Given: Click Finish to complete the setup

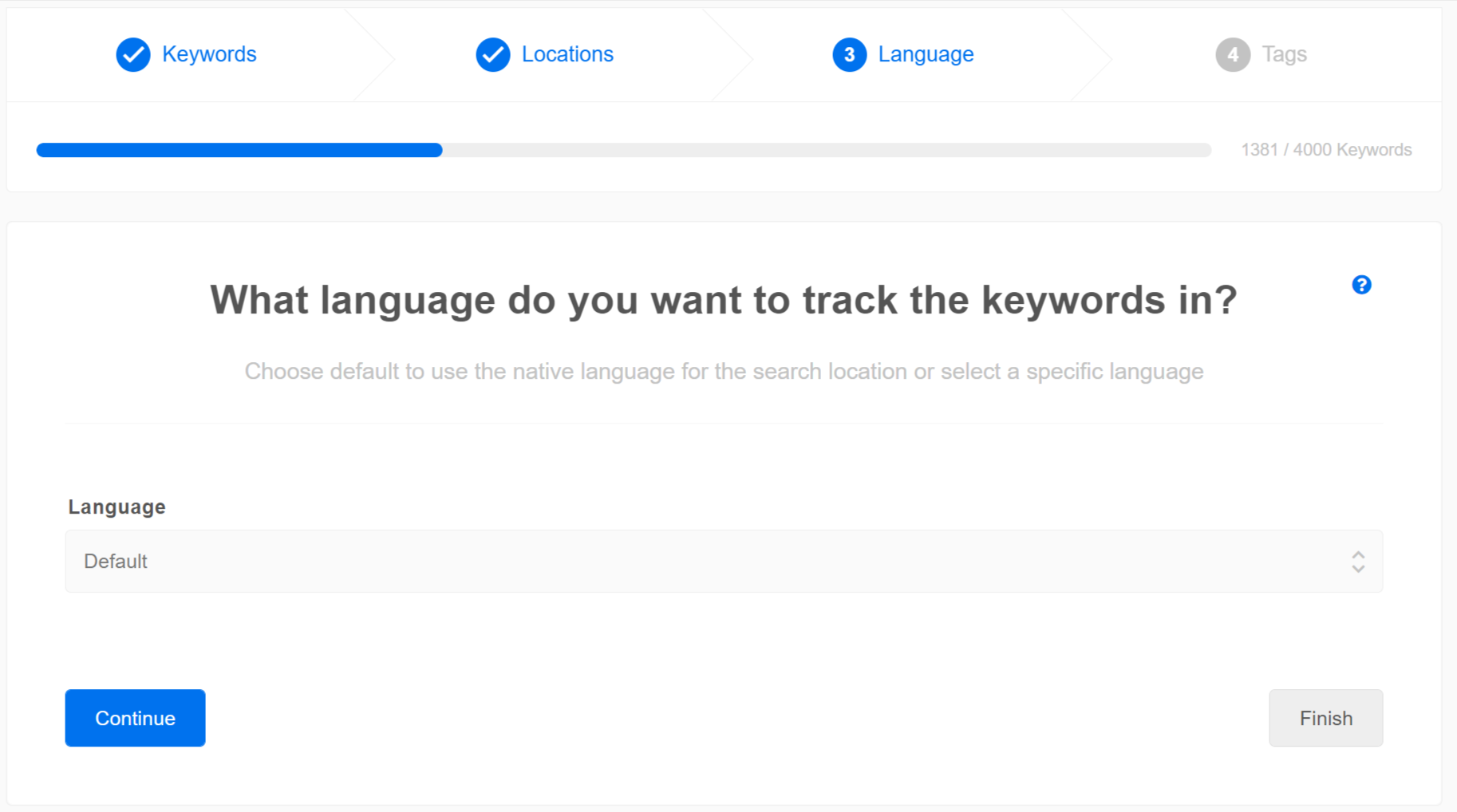Looking at the screenshot, I should point(1325,718).
